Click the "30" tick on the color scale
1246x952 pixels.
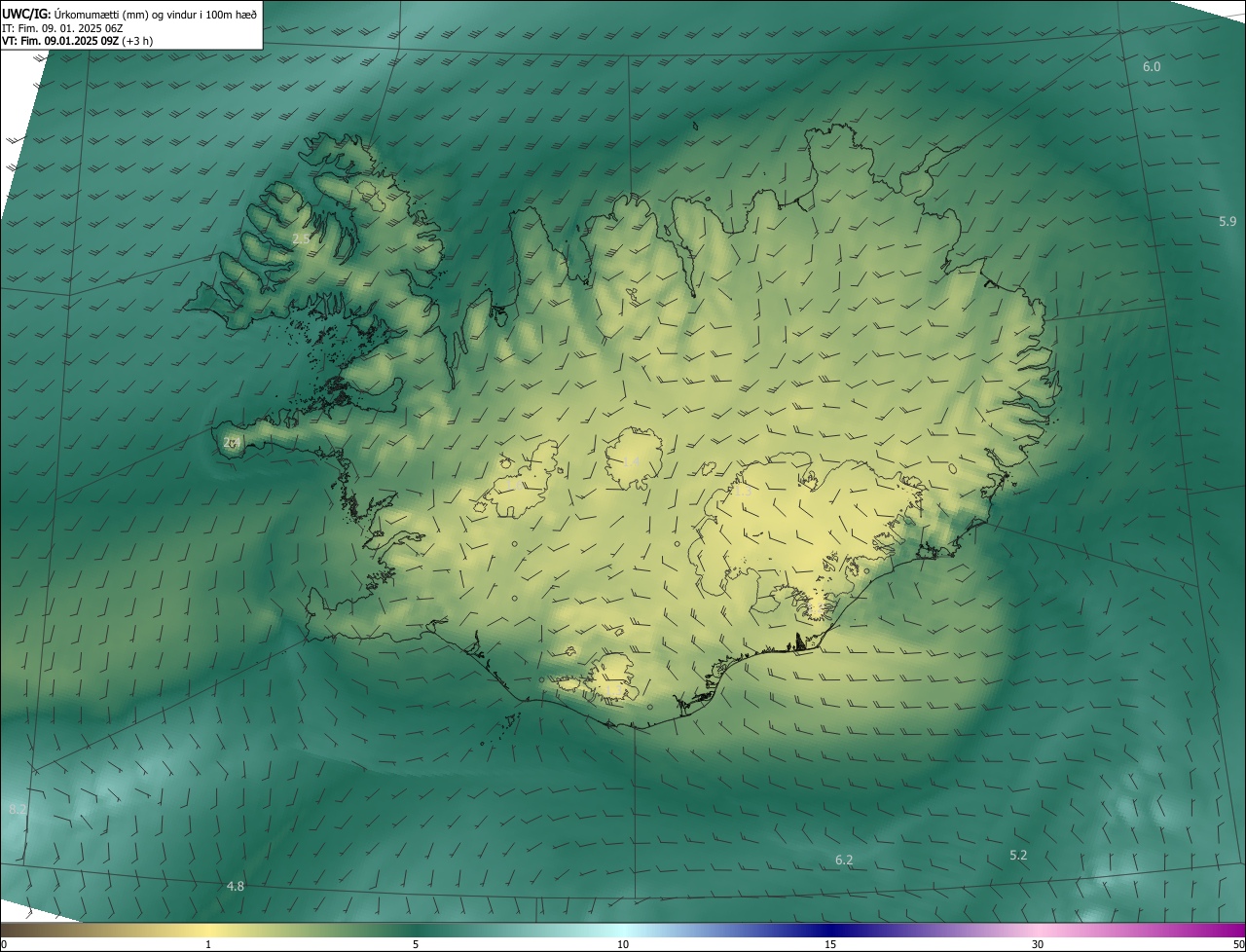(1038, 944)
